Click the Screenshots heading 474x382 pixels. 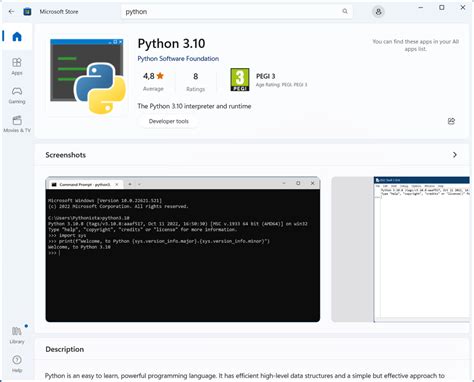tap(66, 155)
